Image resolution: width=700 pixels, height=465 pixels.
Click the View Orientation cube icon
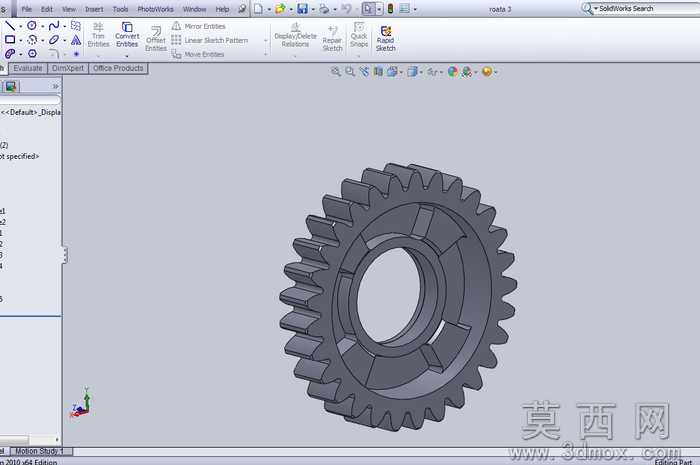click(392, 71)
